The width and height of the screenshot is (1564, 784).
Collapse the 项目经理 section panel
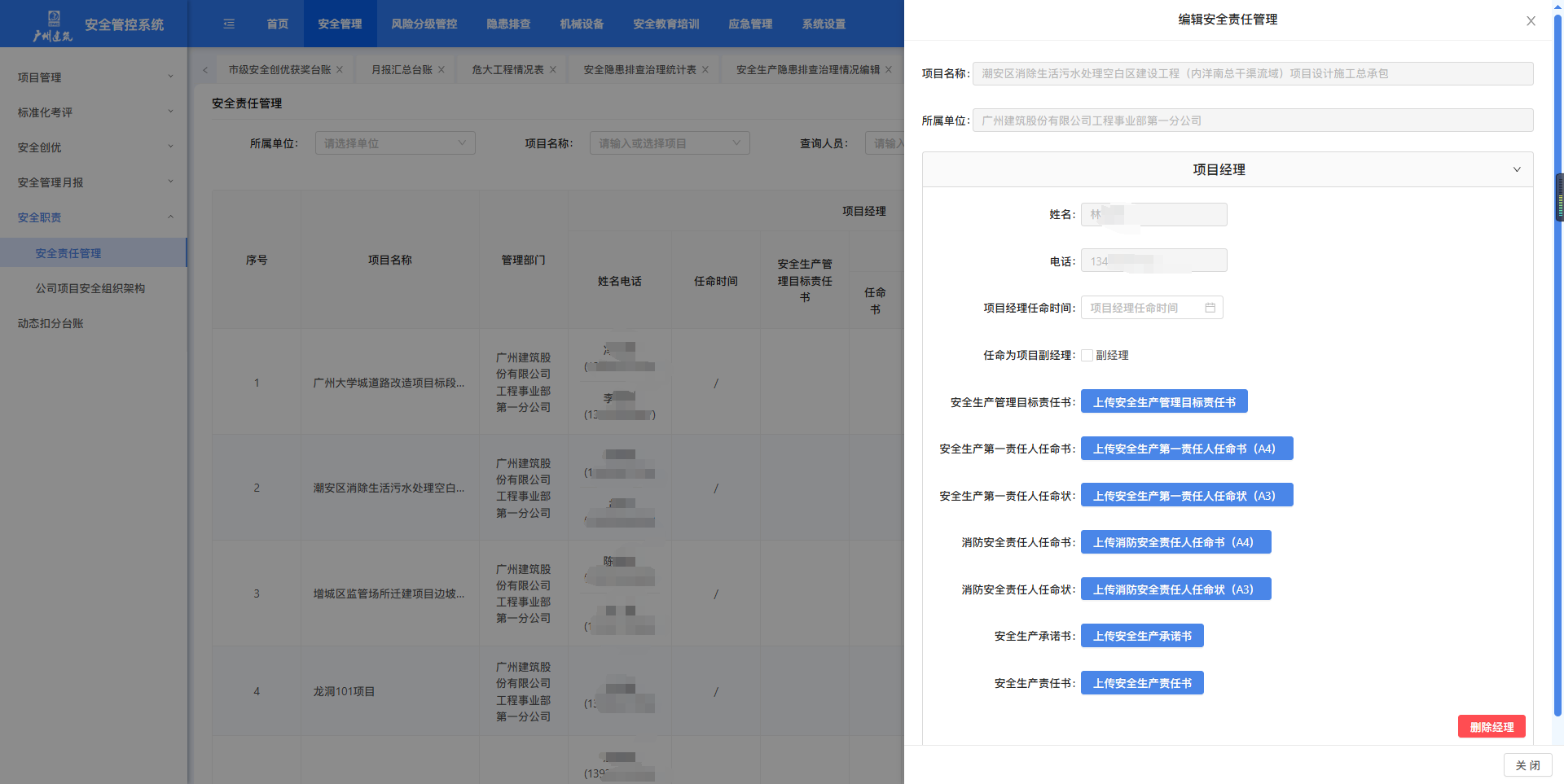[x=1516, y=169]
